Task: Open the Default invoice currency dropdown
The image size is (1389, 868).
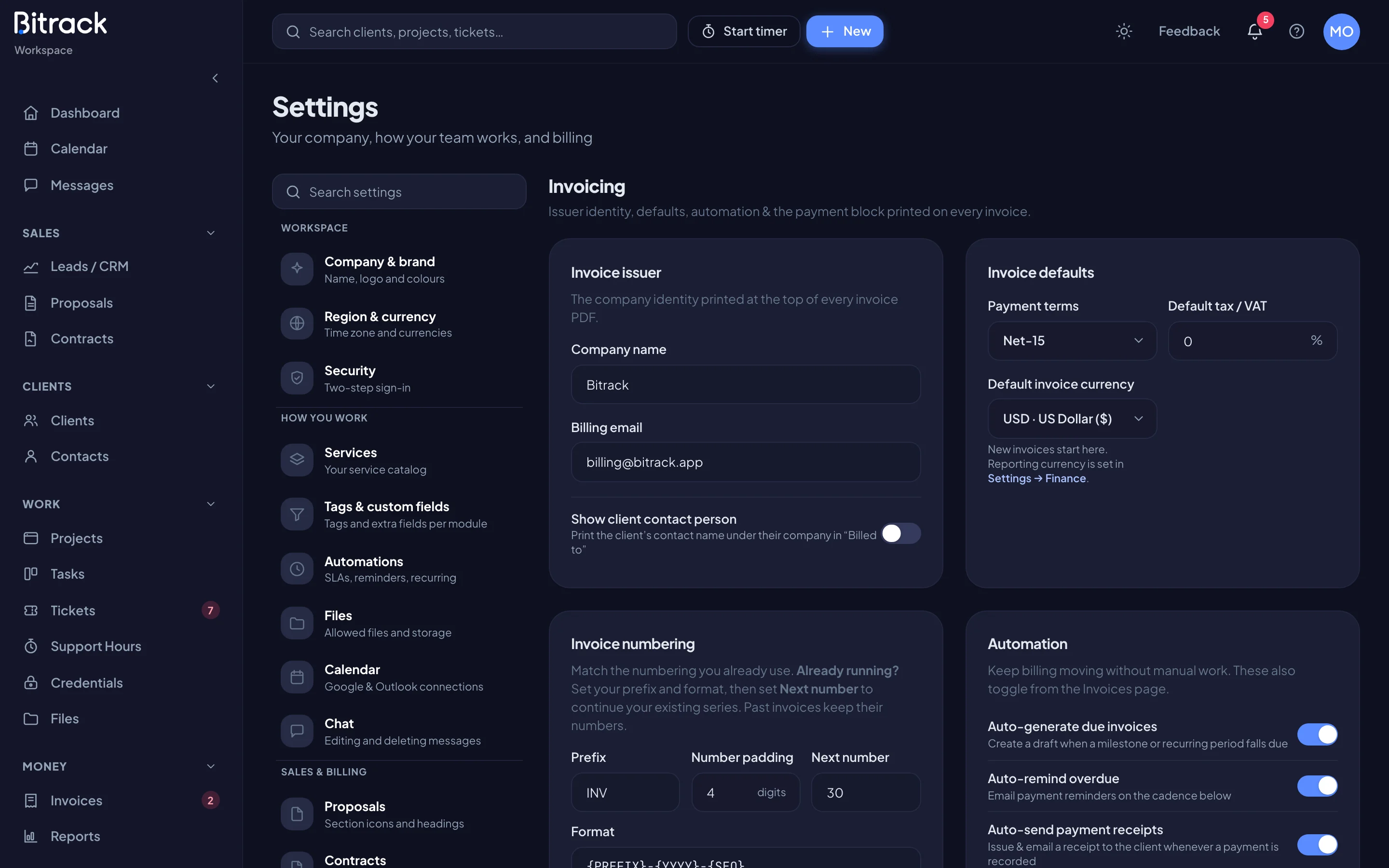Action: 1072,419
